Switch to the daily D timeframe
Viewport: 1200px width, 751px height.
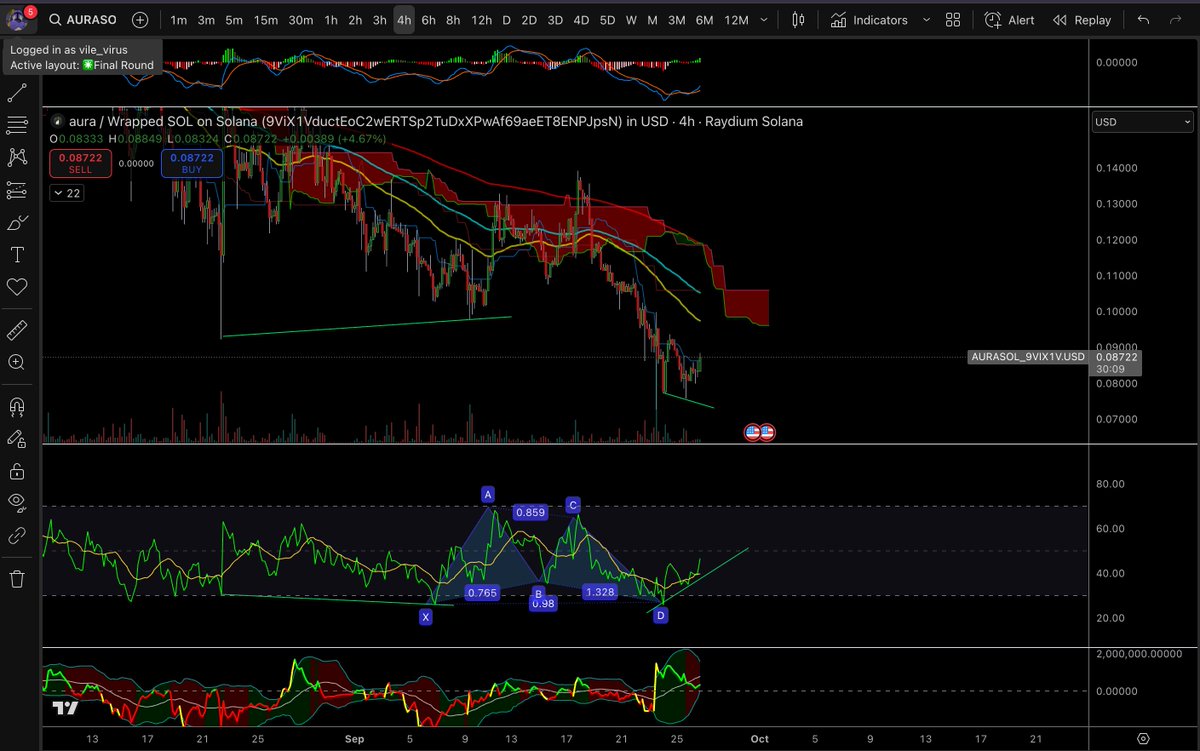[x=505, y=19]
